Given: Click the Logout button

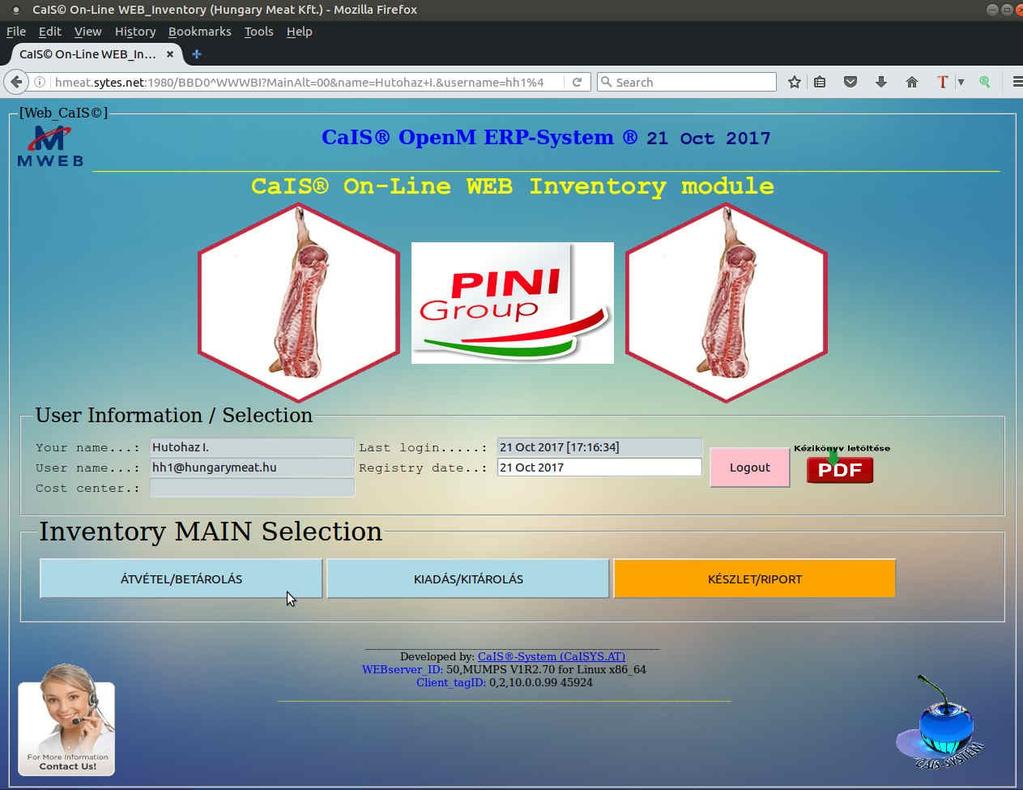Looking at the screenshot, I should pos(750,467).
